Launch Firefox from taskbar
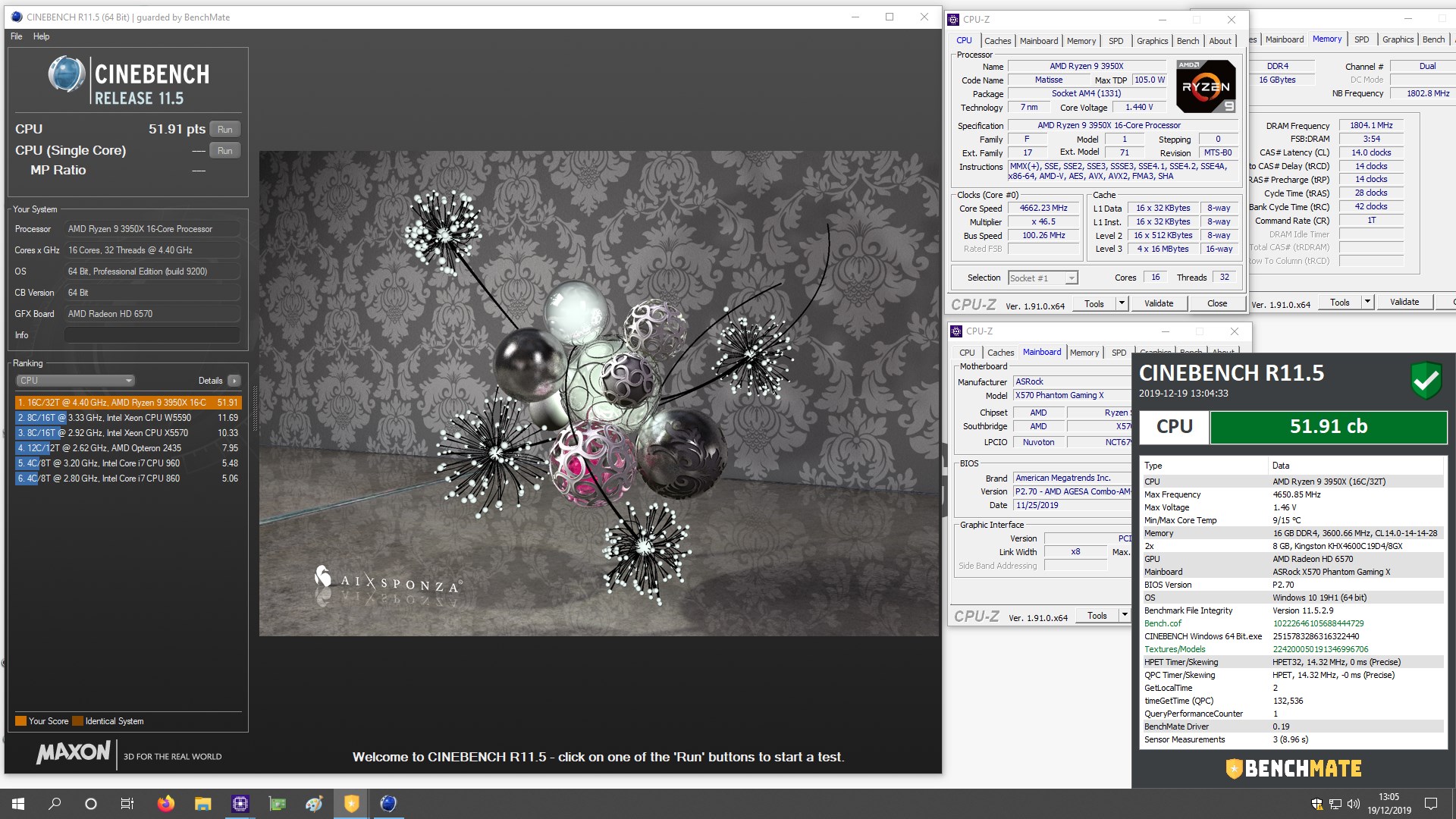 click(165, 804)
